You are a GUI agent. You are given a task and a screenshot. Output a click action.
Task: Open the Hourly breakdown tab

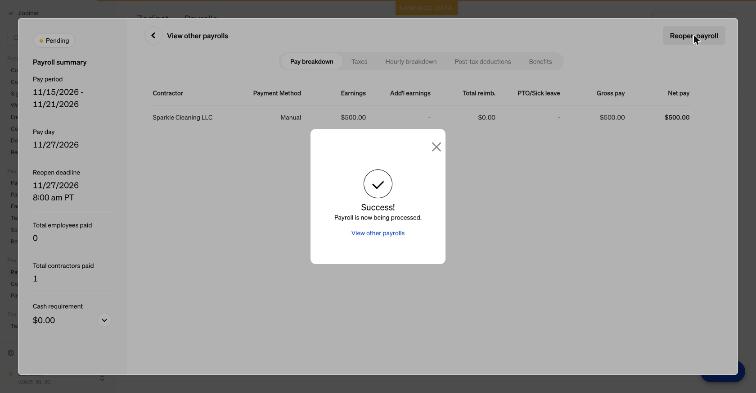click(x=411, y=62)
